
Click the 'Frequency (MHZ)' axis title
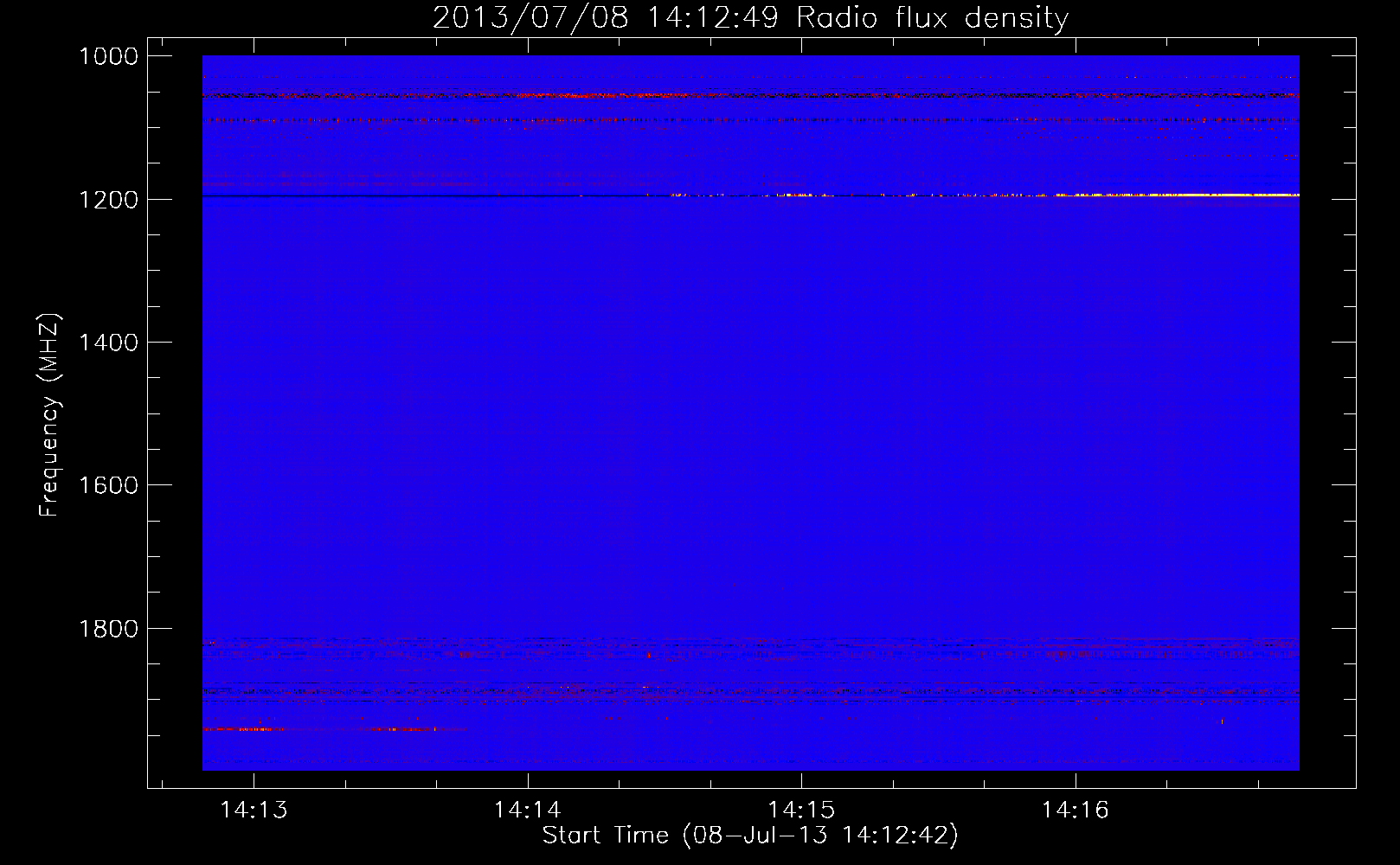pos(49,414)
